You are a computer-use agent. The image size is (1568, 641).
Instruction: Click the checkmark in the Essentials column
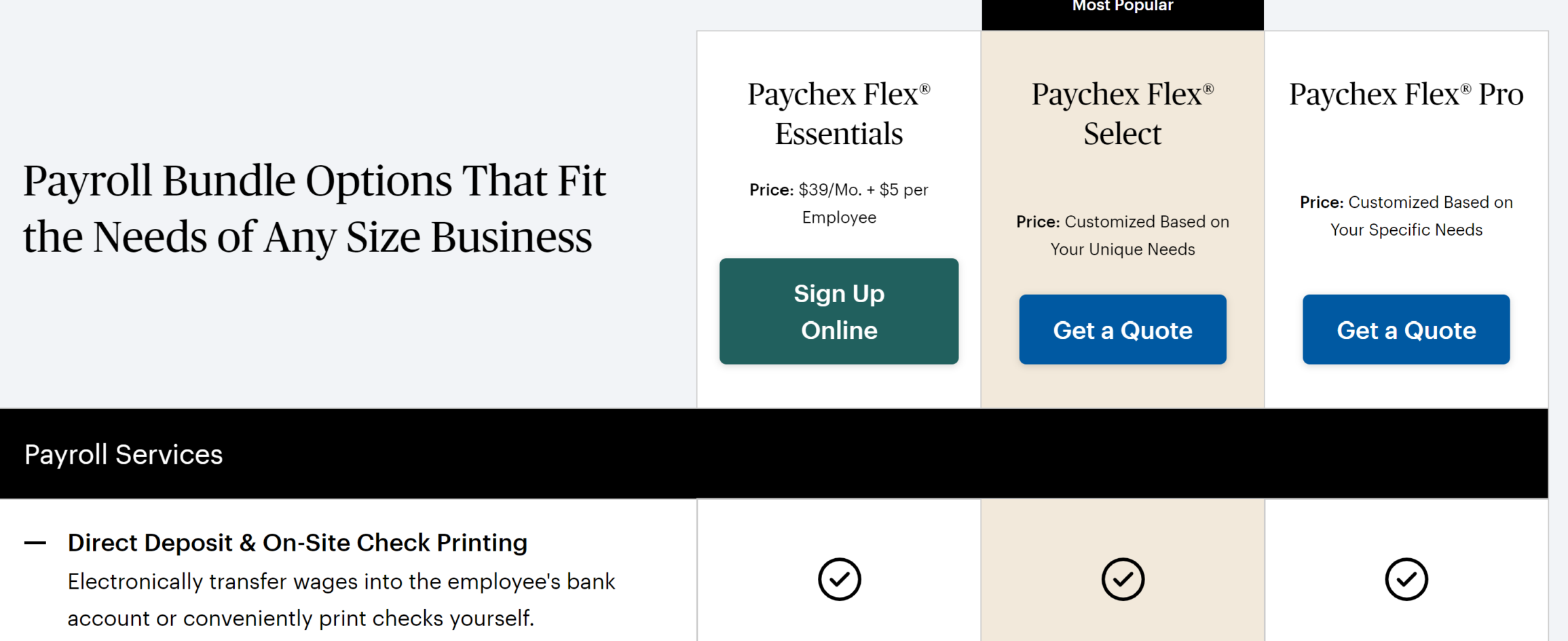tap(839, 579)
